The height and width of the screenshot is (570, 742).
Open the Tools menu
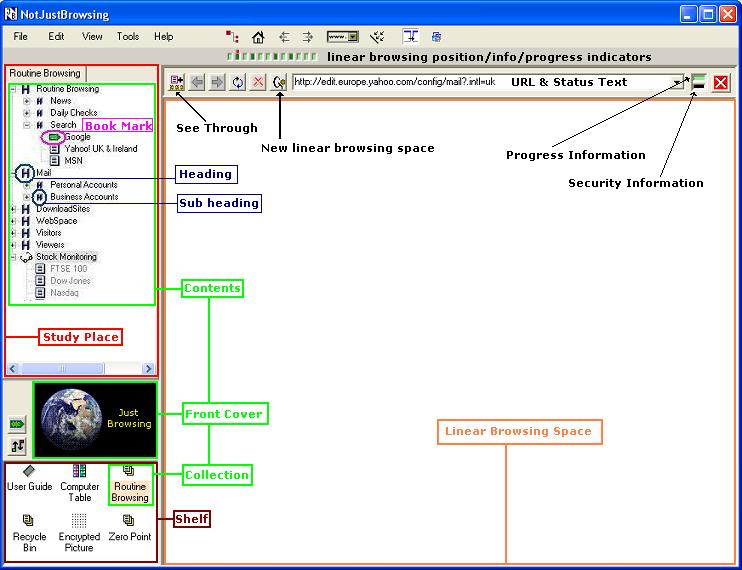coord(128,37)
